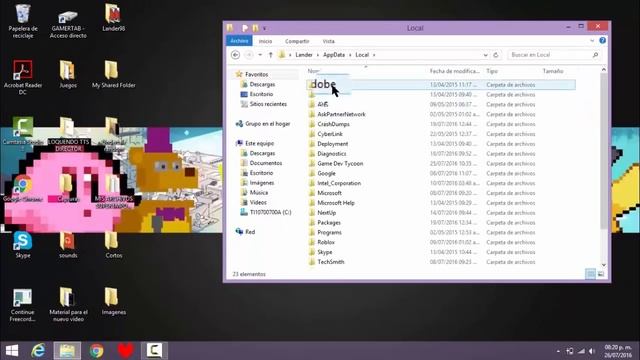This screenshot has width=640, height=360.
Task: Open Música under Este equipo
Action: tap(259, 192)
